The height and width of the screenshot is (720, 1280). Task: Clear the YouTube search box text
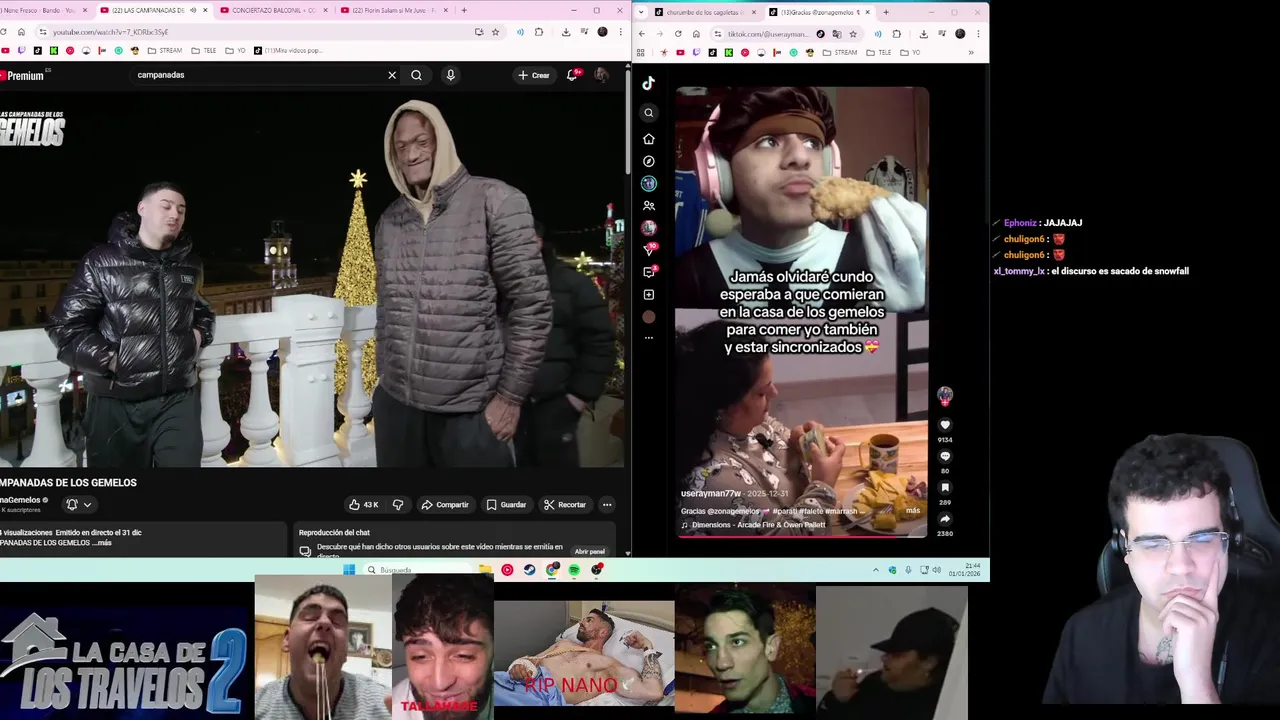click(392, 75)
